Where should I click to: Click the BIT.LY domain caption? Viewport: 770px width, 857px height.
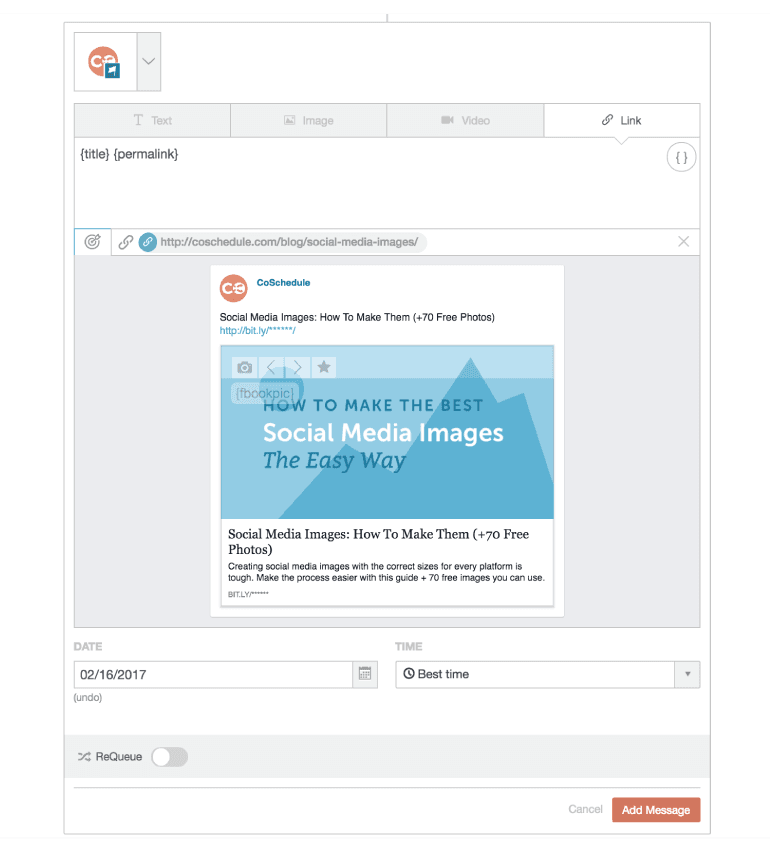tap(248, 594)
